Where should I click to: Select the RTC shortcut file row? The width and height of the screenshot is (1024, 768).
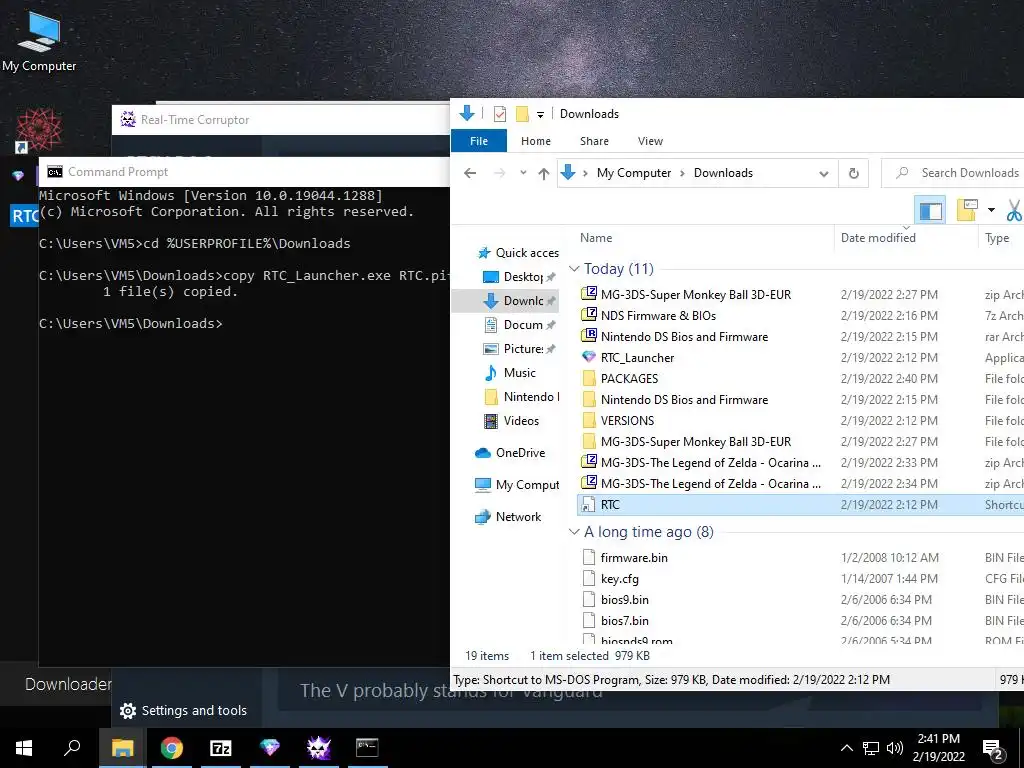(x=801, y=504)
